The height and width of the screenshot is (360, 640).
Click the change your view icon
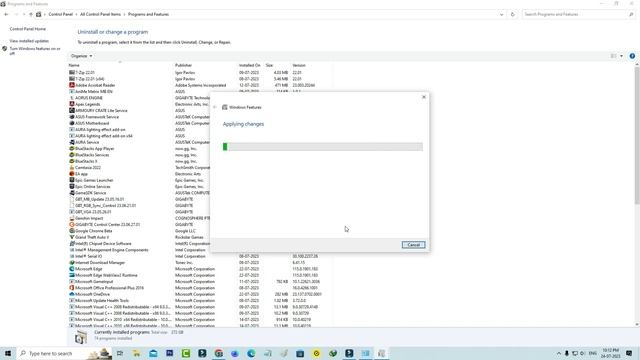pyautogui.click(x=613, y=56)
